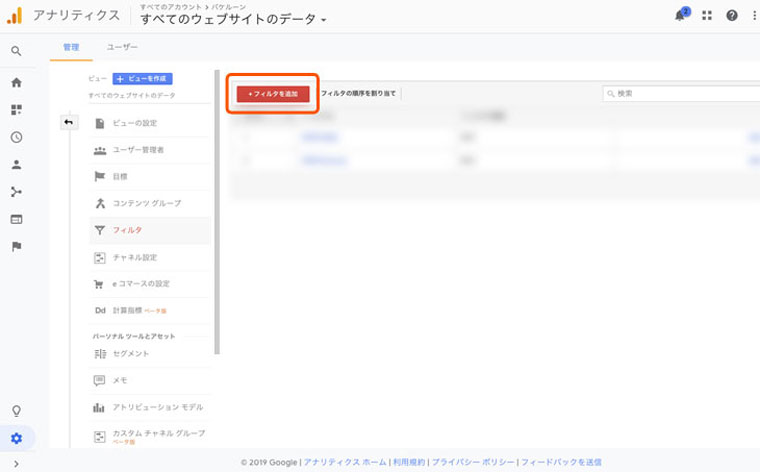This screenshot has width=760, height=472.
Task: Select the 管理 tab
Action: [x=70, y=47]
